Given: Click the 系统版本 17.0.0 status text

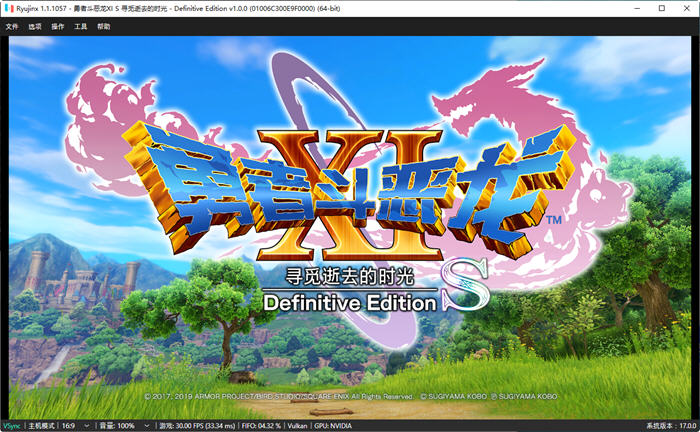Looking at the screenshot, I should [x=671, y=426].
